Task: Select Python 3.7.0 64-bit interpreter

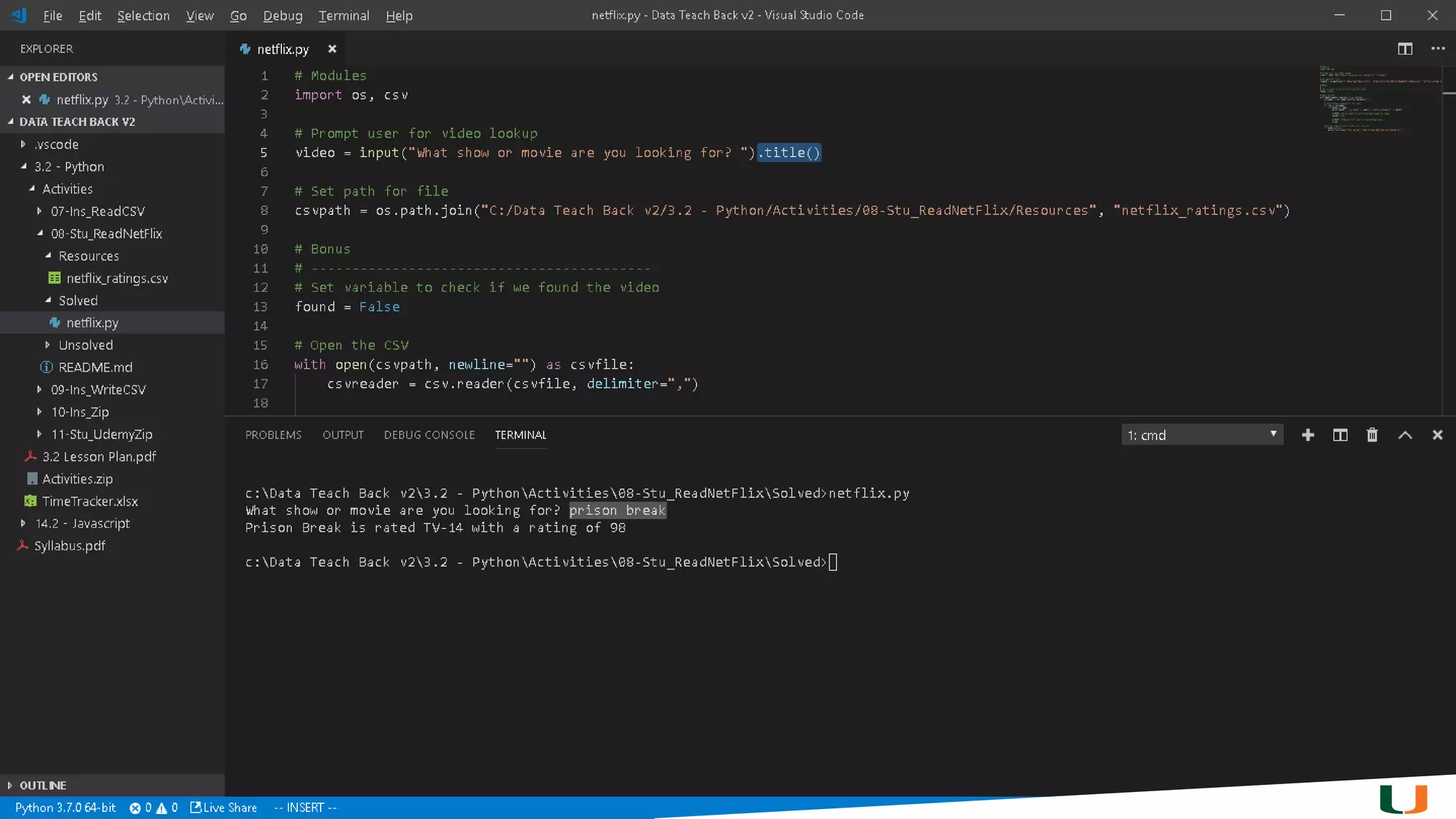Action: [65, 808]
